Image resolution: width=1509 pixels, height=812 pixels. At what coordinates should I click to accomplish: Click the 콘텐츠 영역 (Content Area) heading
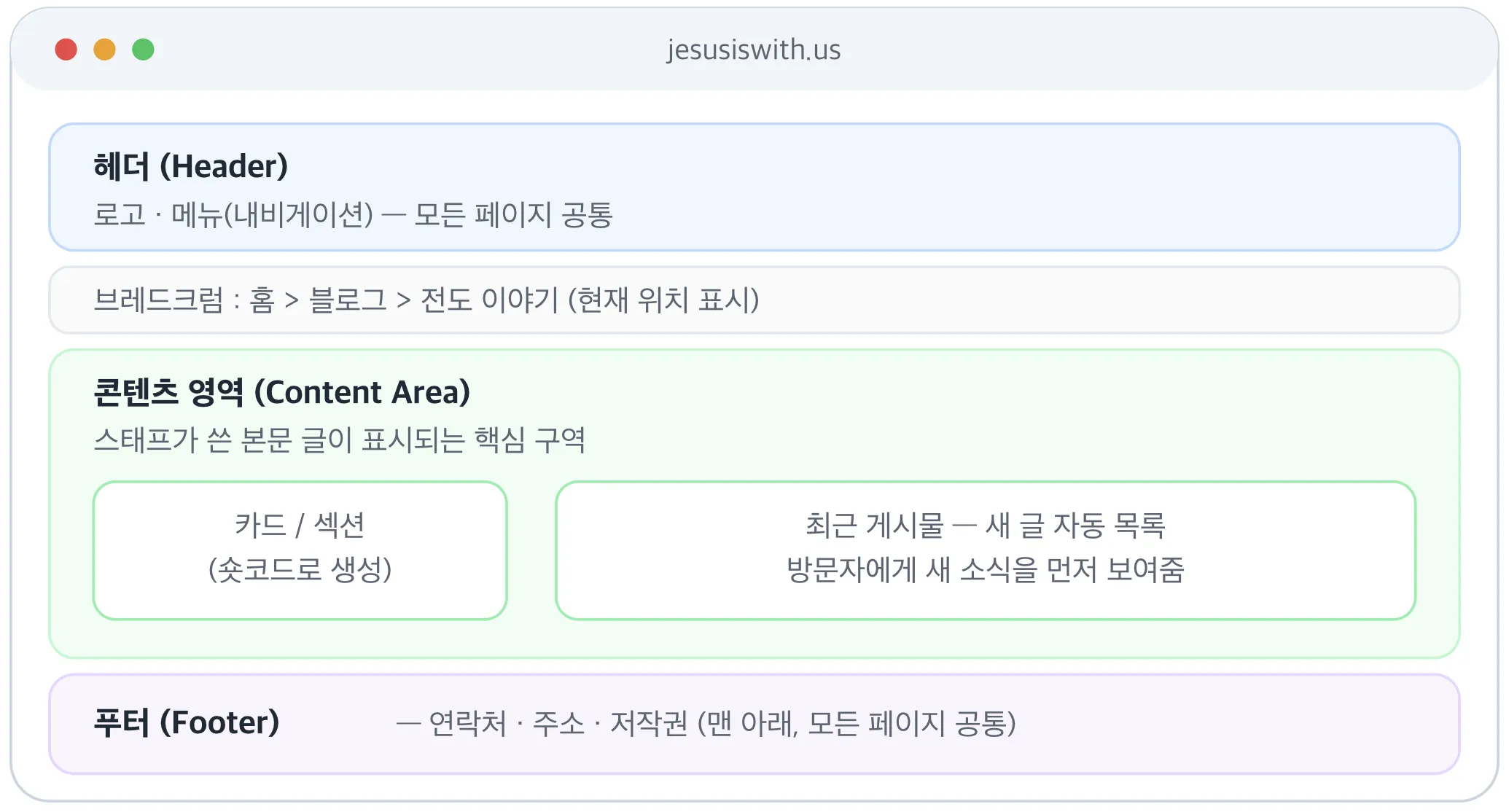pyautogui.click(x=282, y=392)
